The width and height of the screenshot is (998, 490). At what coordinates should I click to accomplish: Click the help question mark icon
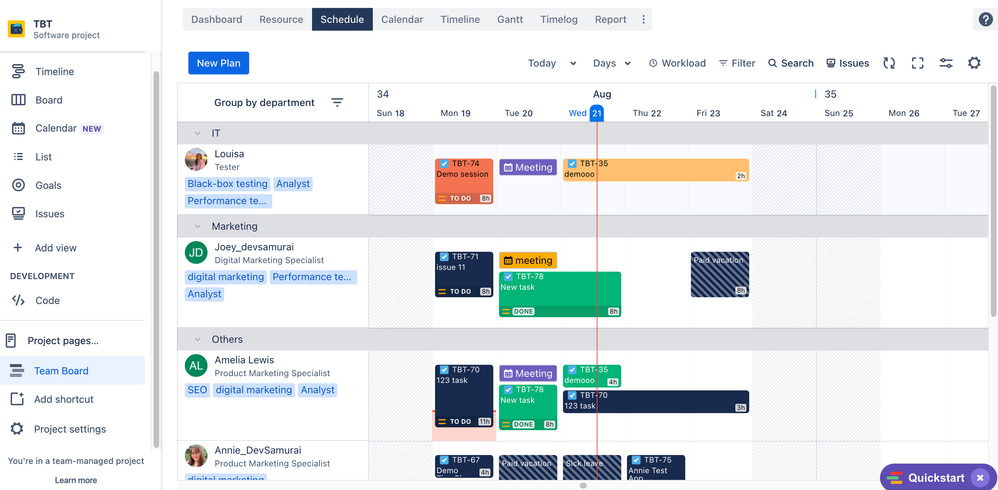tap(985, 19)
